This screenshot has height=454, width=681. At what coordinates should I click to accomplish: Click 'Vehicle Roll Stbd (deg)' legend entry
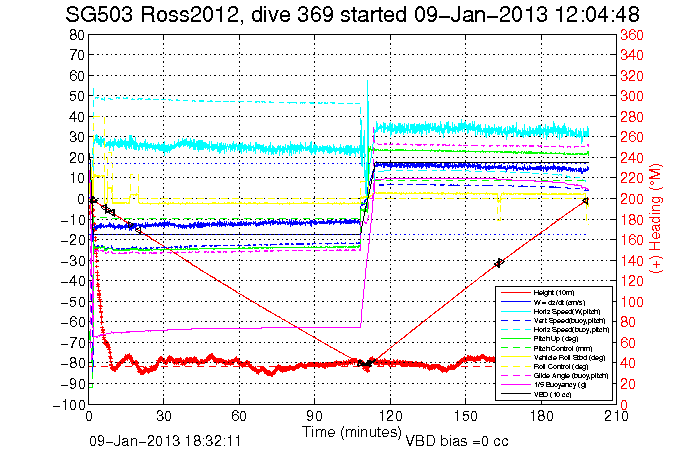pyautogui.click(x=569, y=358)
